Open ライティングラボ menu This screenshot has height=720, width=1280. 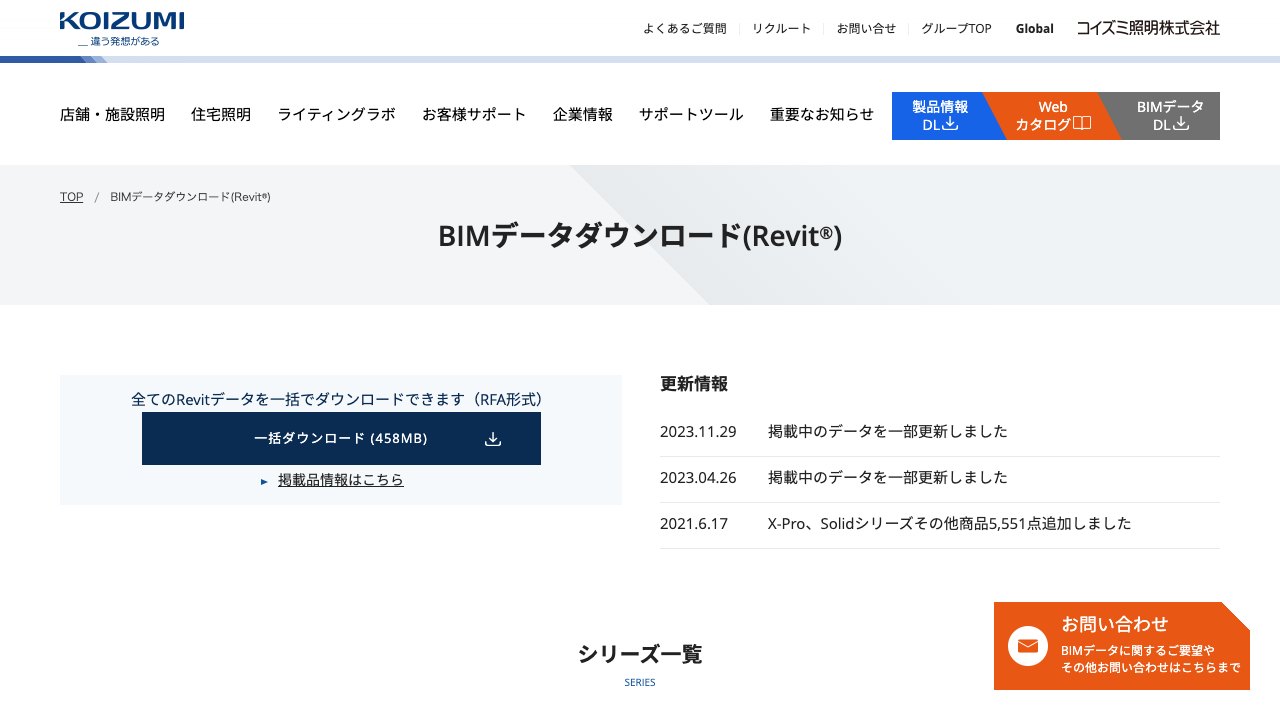(336, 114)
